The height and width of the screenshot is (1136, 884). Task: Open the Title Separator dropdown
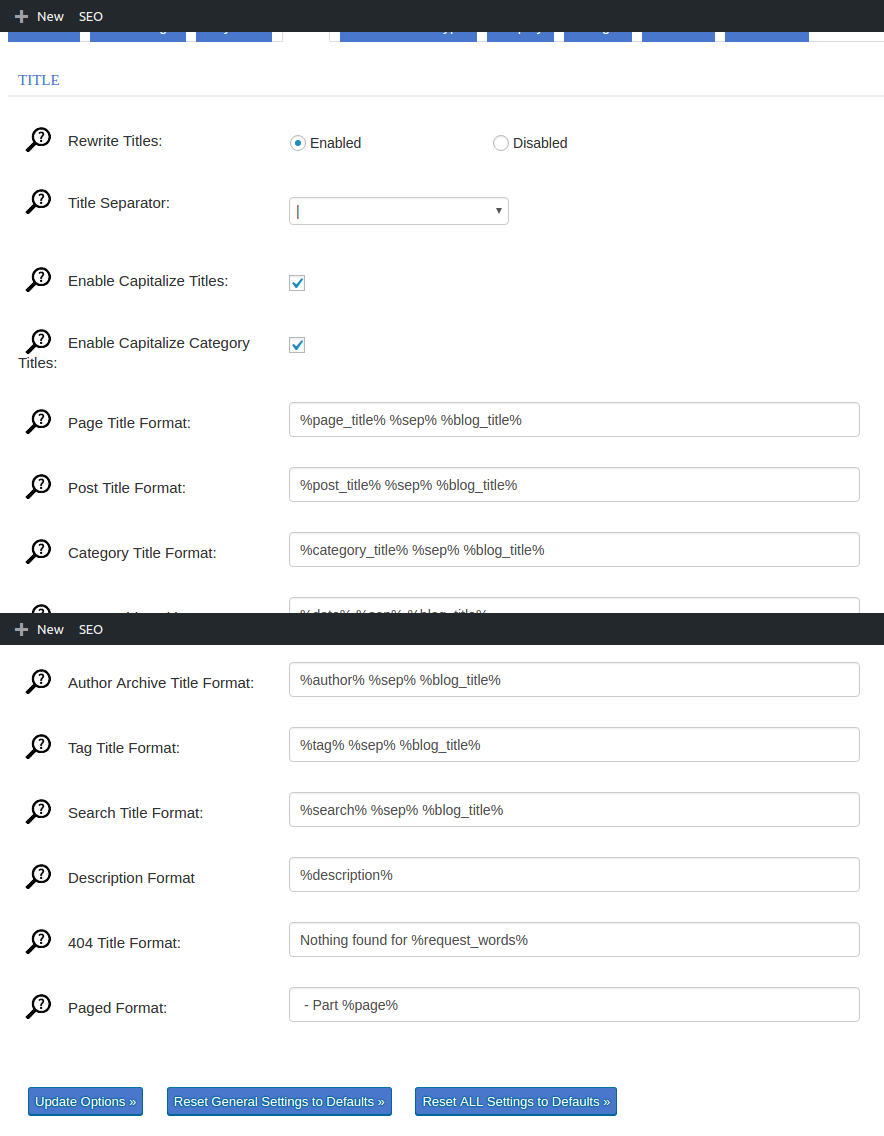coord(498,211)
